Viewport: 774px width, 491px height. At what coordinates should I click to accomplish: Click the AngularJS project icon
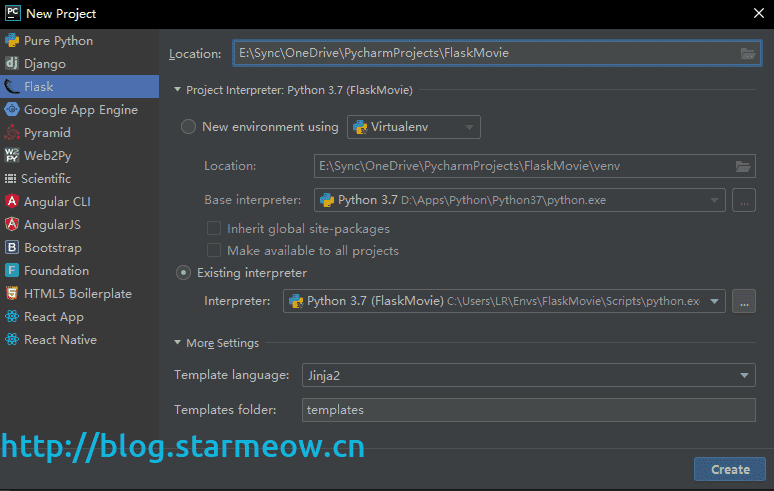tap(12, 225)
